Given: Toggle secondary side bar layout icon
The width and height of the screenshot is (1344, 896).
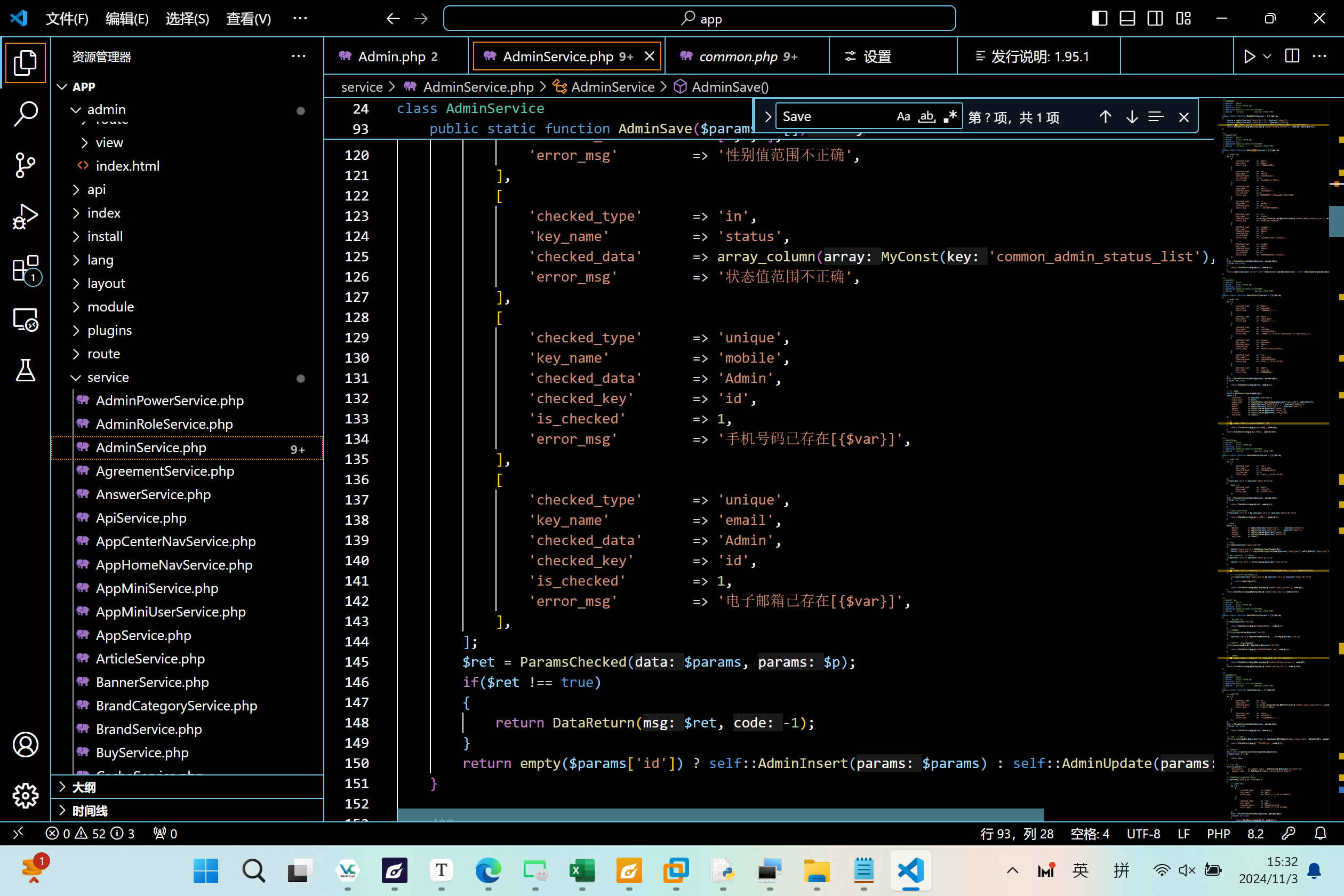Looking at the screenshot, I should [1155, 19].
